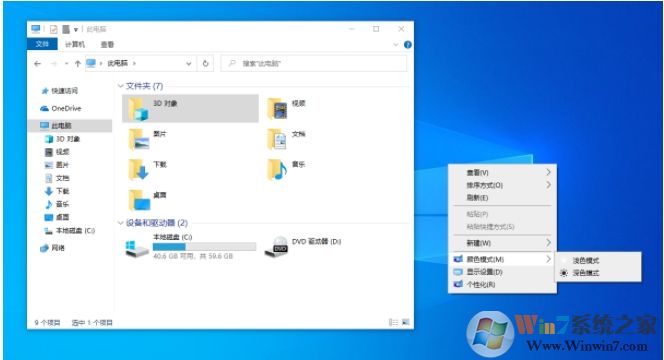Open the recent locations dropdown beside the forward arrow

(66, 64)
